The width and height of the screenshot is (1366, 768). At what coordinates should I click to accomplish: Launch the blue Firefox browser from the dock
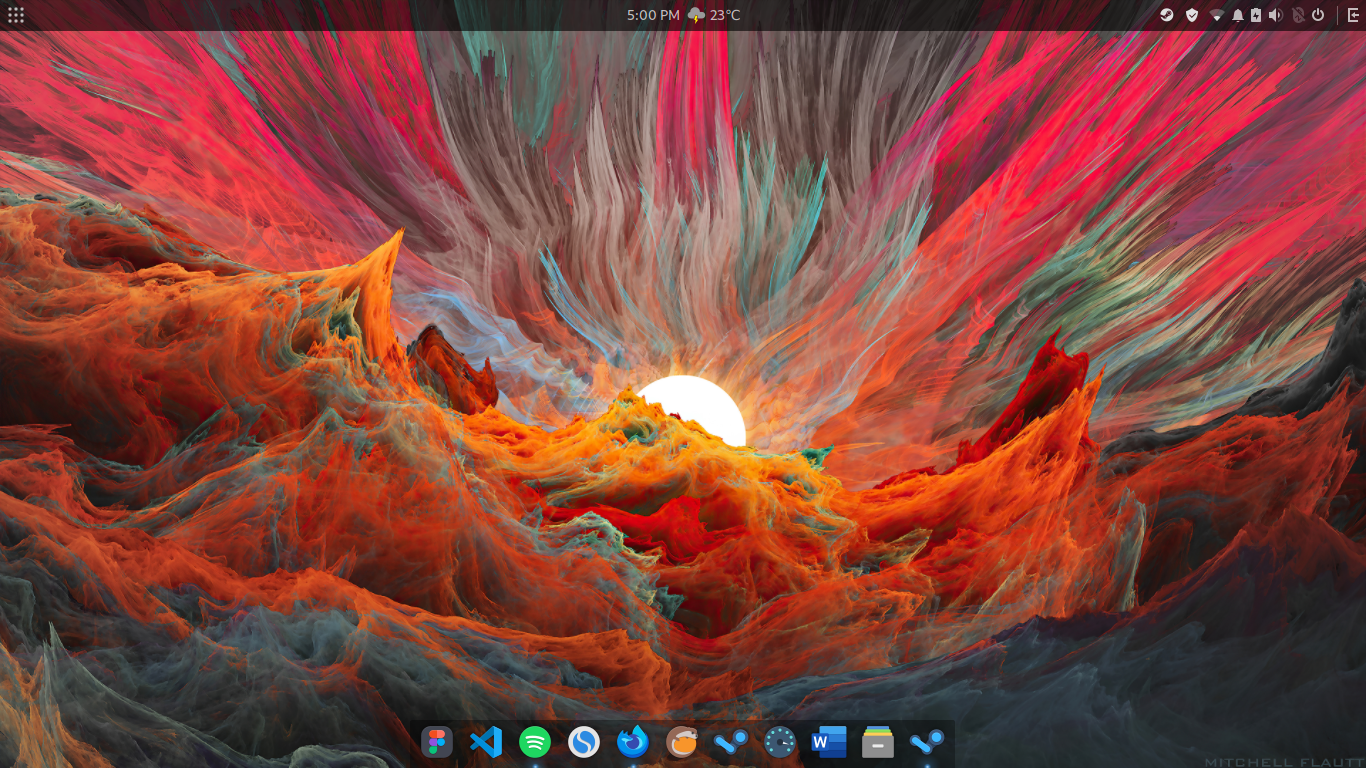[x=633, y=742]
